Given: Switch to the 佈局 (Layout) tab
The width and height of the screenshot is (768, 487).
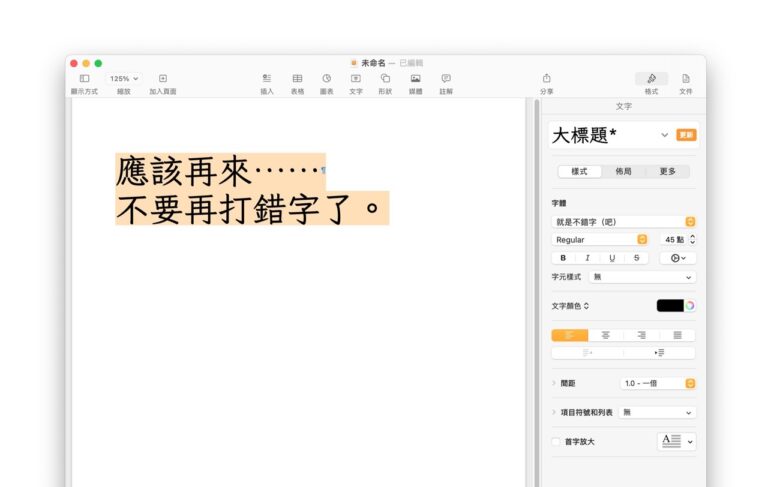Looking at the screenshot, I should (x=623, y=171).
